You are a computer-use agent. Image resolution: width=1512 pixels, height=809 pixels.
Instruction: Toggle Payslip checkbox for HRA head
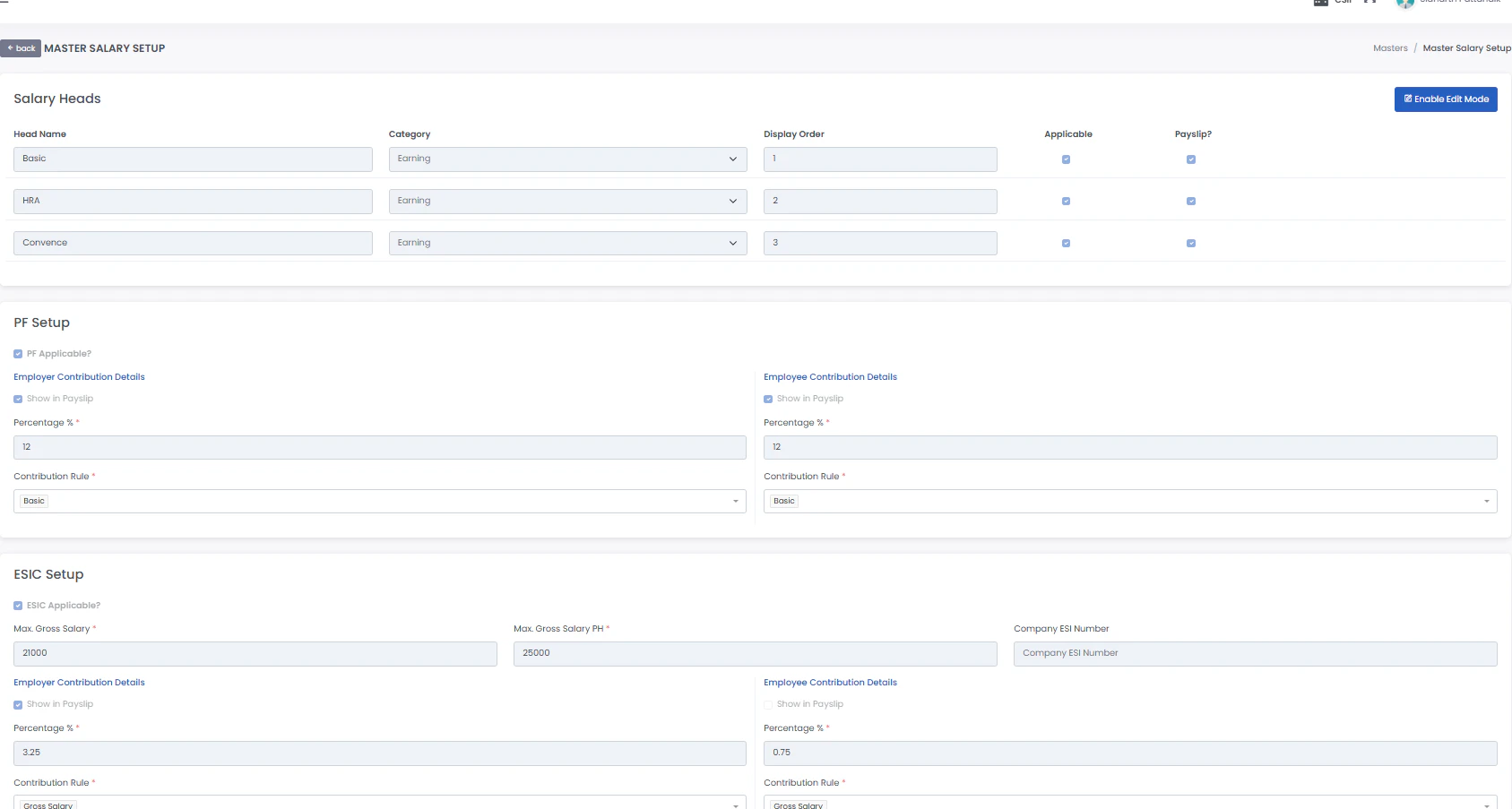pyautogui.click(x=1191, y=202)
